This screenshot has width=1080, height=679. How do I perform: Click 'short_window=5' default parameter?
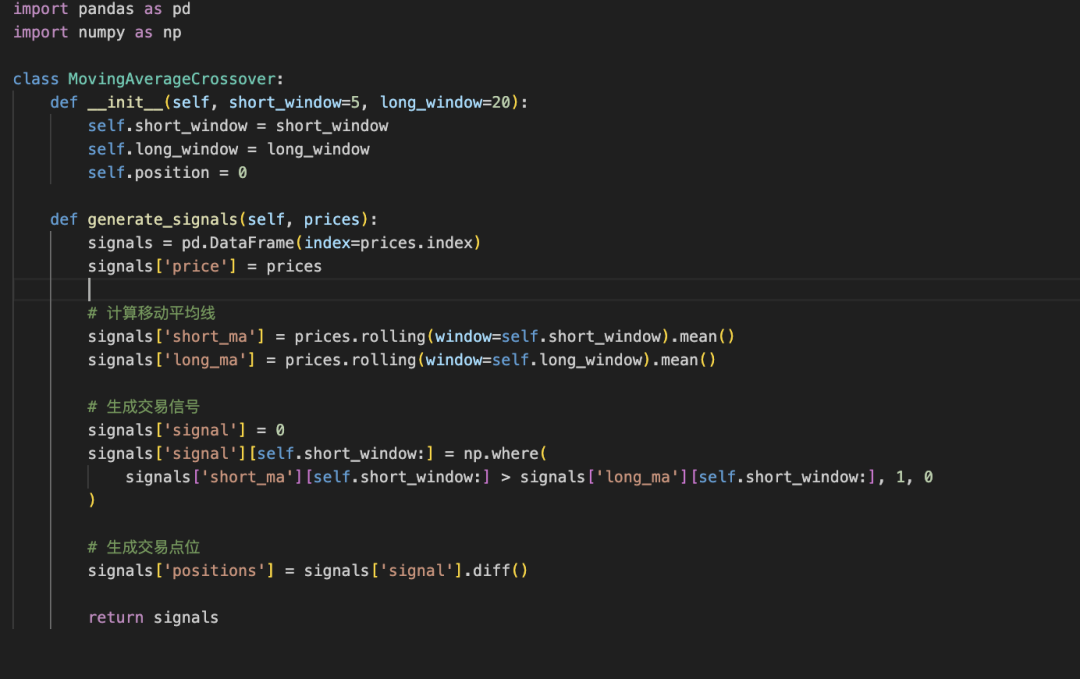coord(294,103)
